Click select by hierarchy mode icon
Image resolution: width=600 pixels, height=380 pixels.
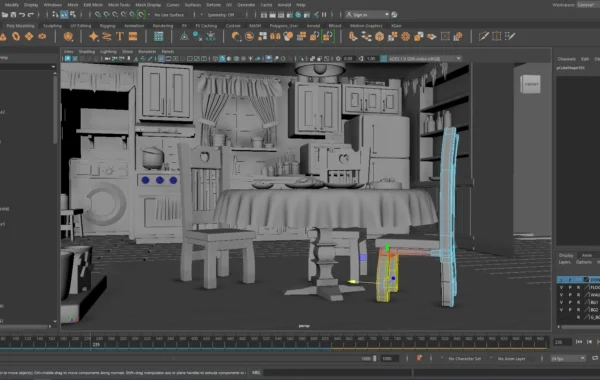55,15
